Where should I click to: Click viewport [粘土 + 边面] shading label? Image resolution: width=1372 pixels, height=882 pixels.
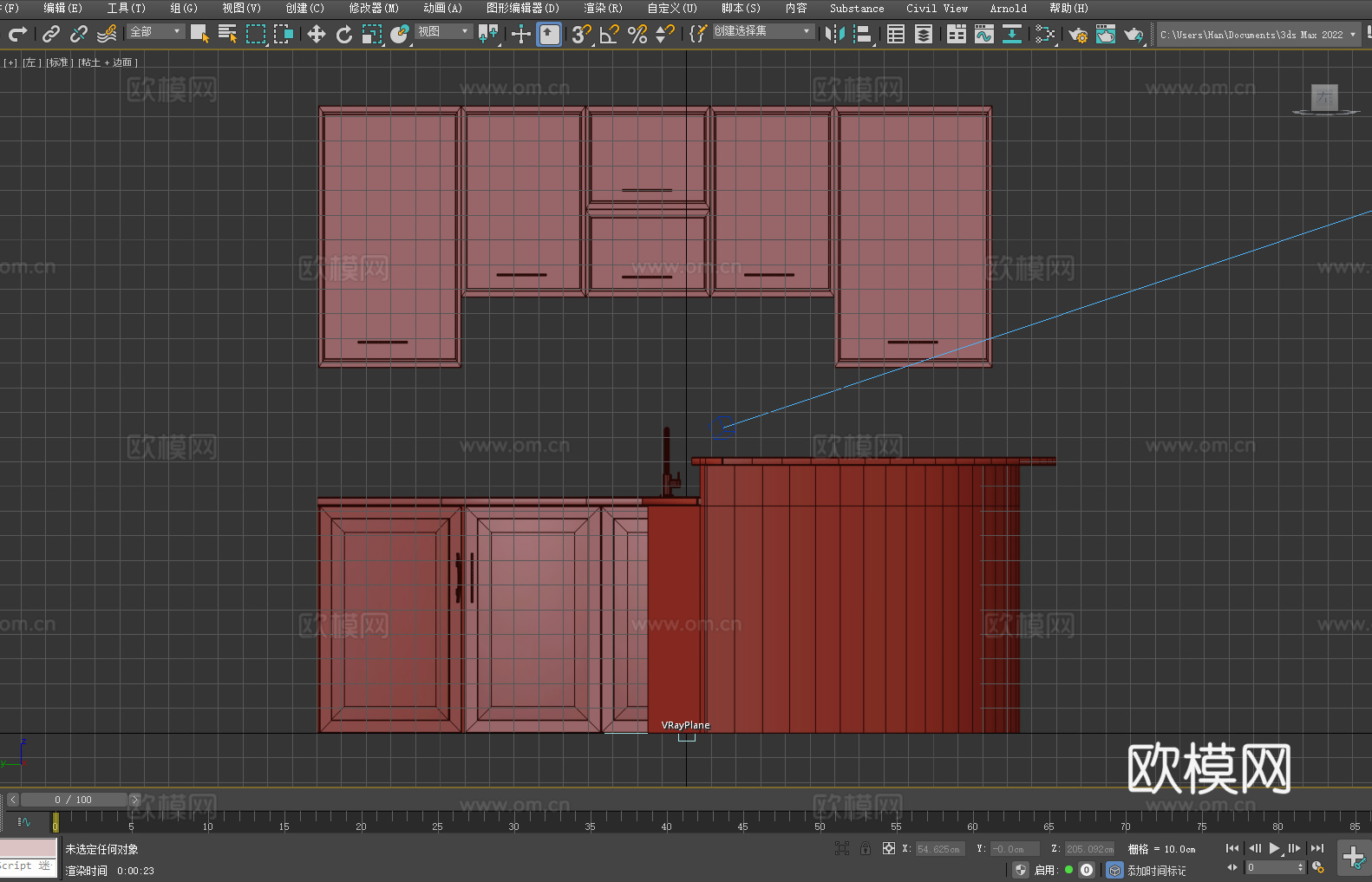click(x=108, y=62)
